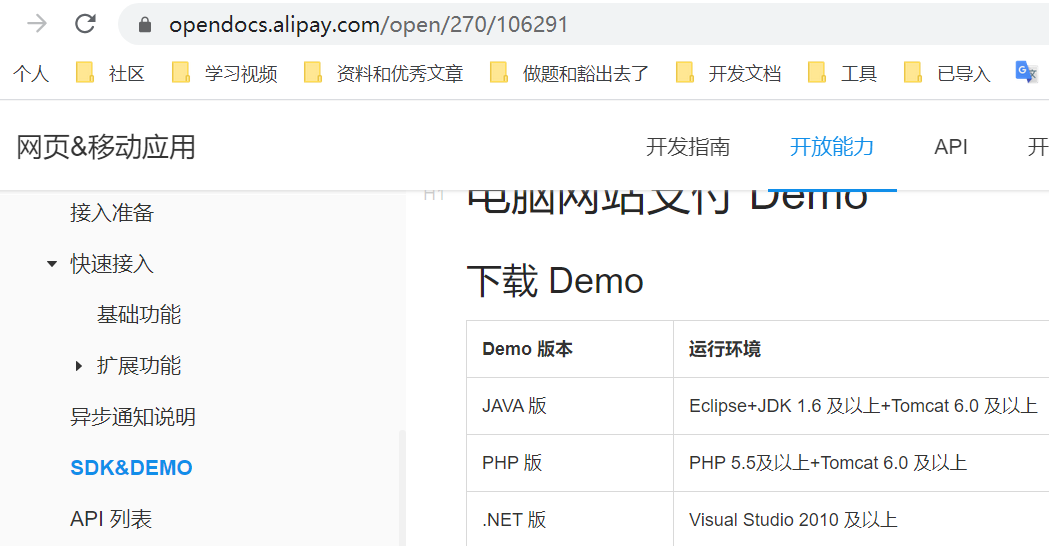
Task: Open the 个人 bookmark
Action: point(31,73)
